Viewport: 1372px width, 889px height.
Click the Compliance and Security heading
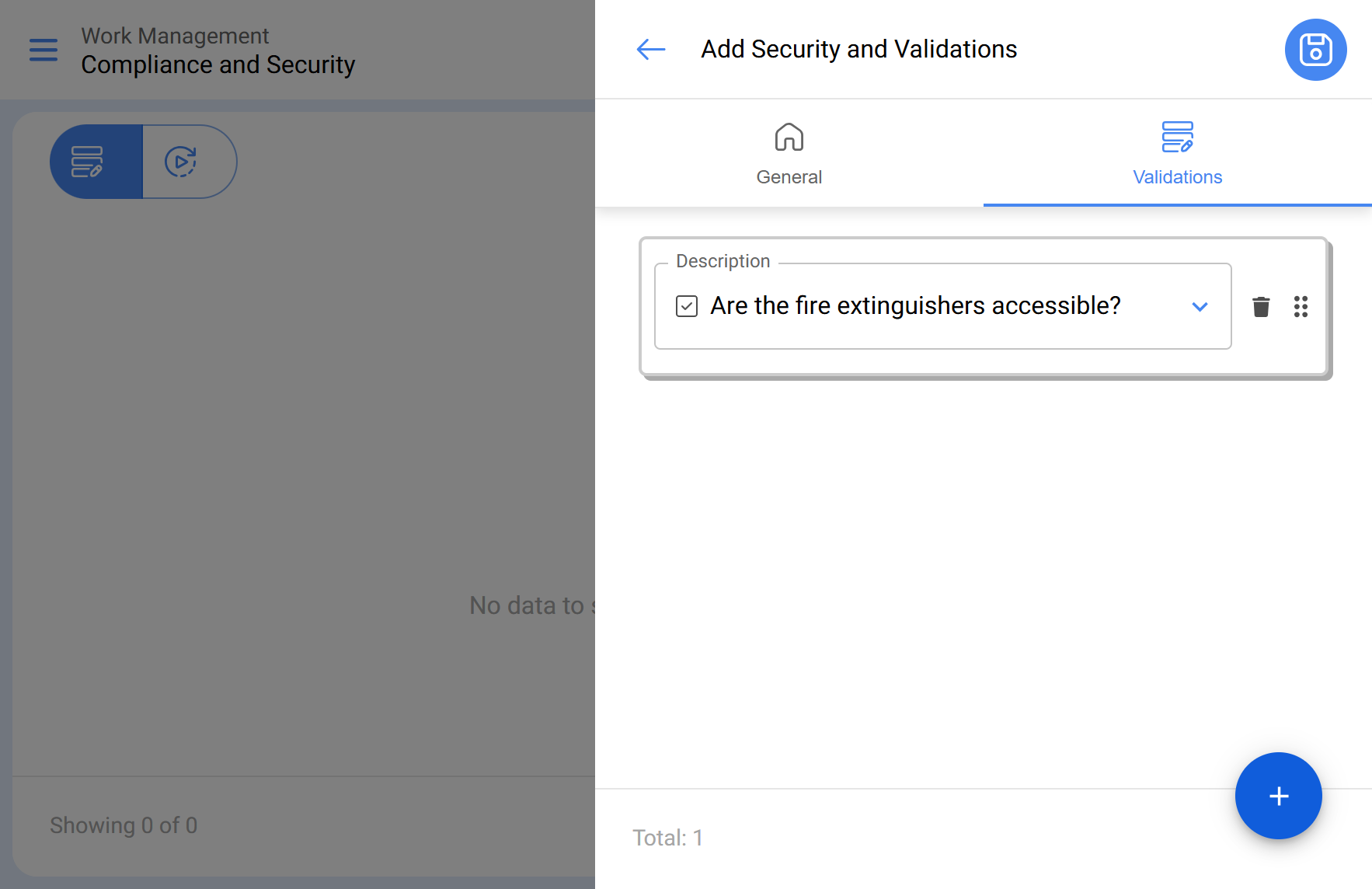(218, 64)
